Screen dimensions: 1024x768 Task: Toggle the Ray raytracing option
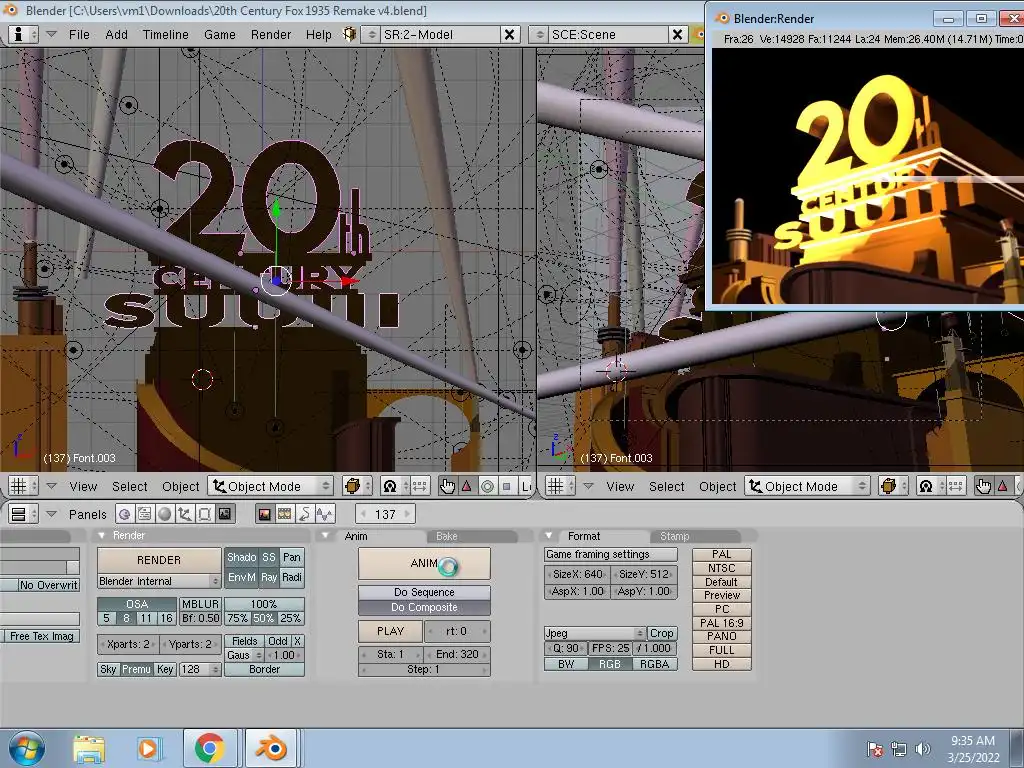(269, 577)
